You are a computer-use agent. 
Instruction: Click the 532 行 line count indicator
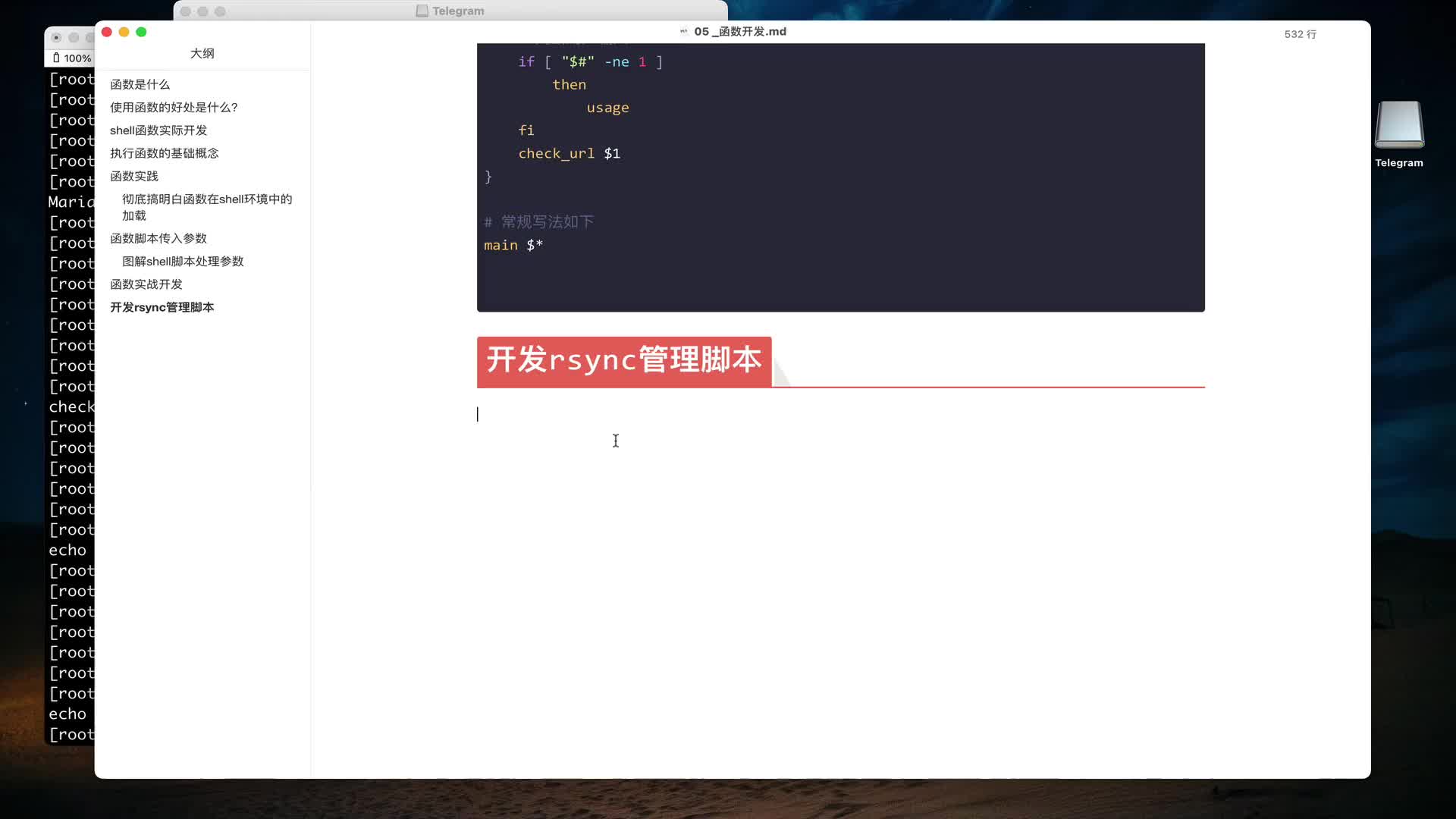click(x=1300, y=34)
